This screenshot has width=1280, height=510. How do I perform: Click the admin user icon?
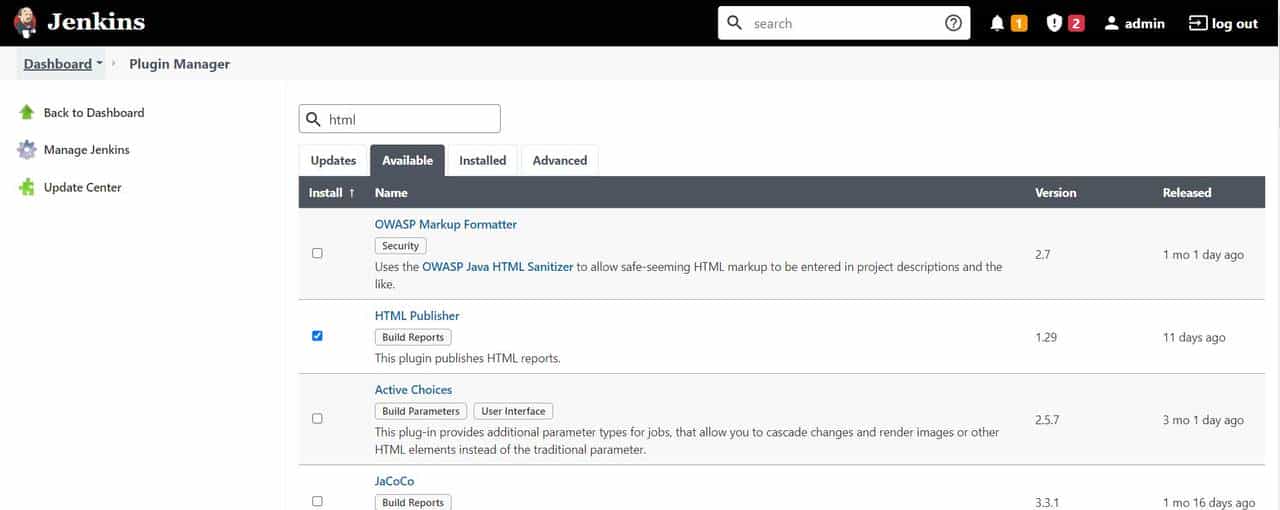point(1111,23)
